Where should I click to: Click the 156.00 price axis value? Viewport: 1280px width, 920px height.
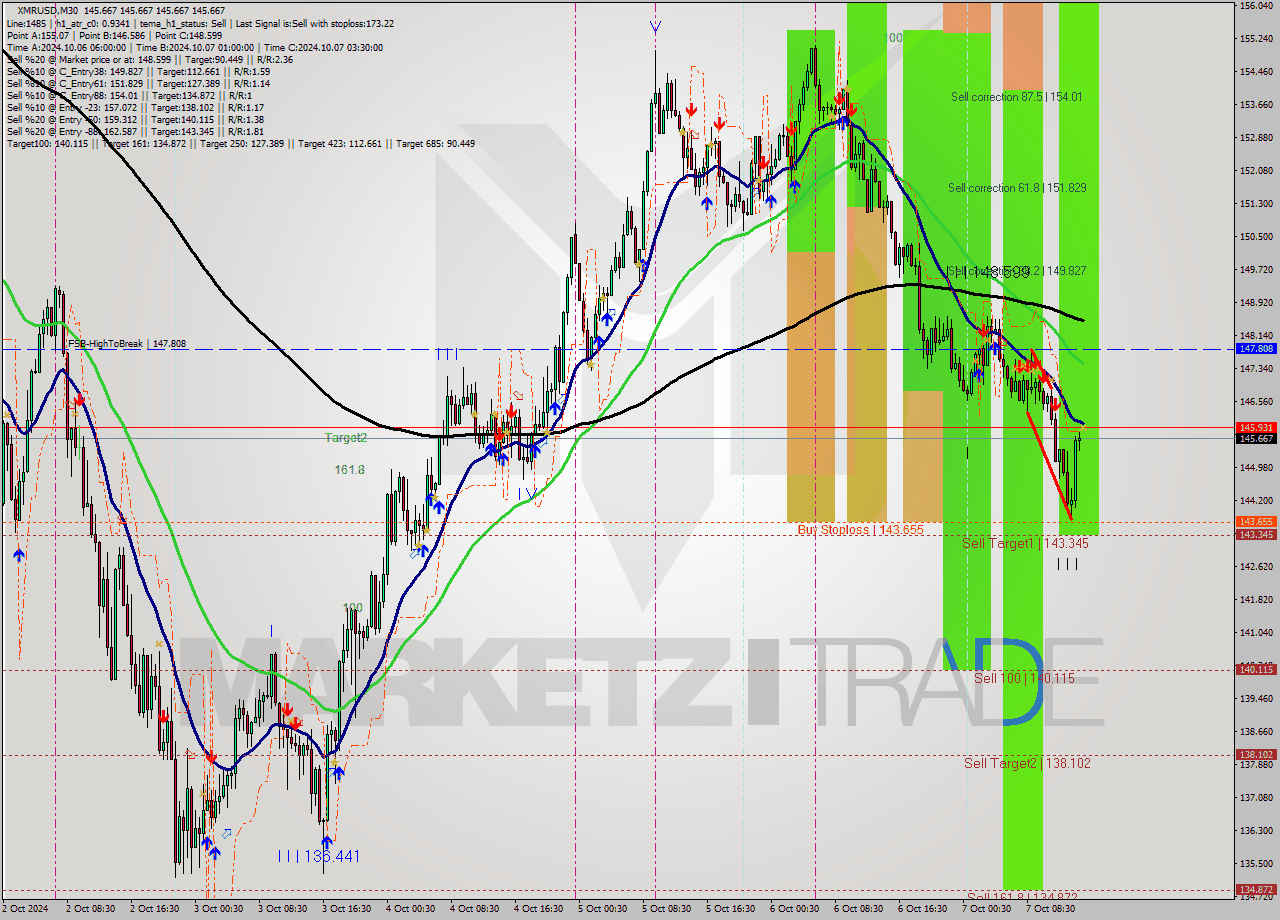tap(1256, 6)
